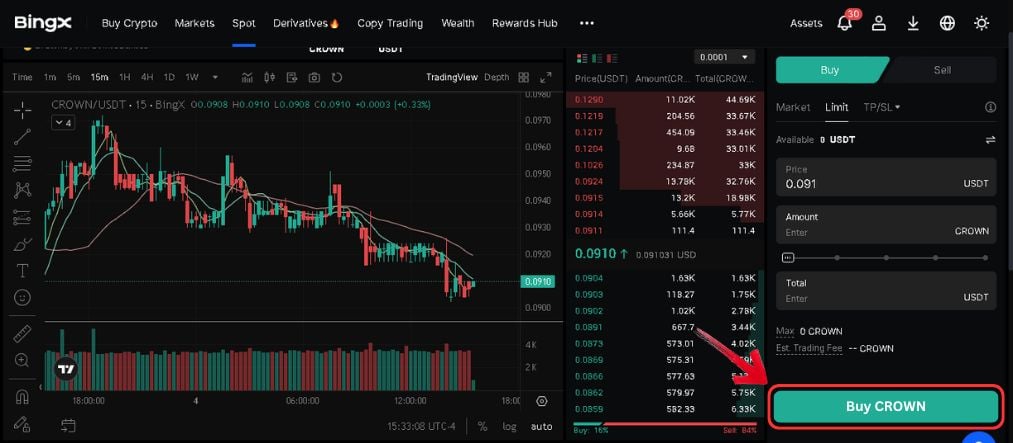Reset the chart with refresh icon

coord(337,77)
